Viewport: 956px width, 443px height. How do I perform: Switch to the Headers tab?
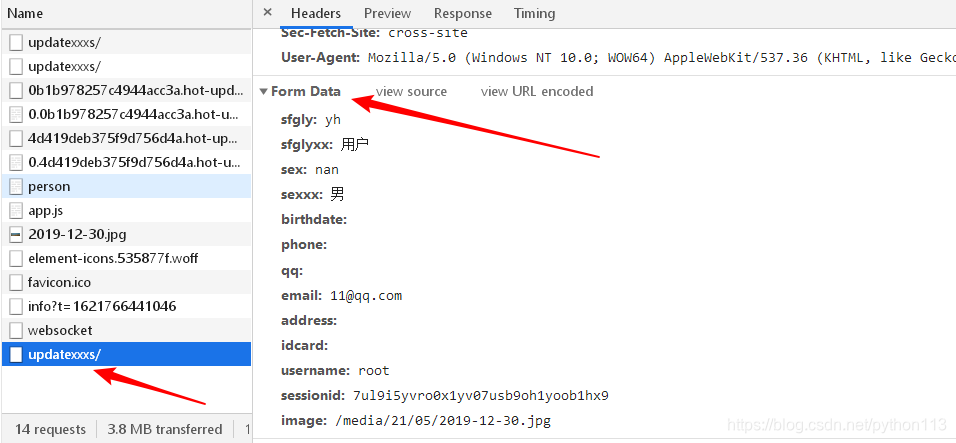pyautogui.click(x=316, y=13)
